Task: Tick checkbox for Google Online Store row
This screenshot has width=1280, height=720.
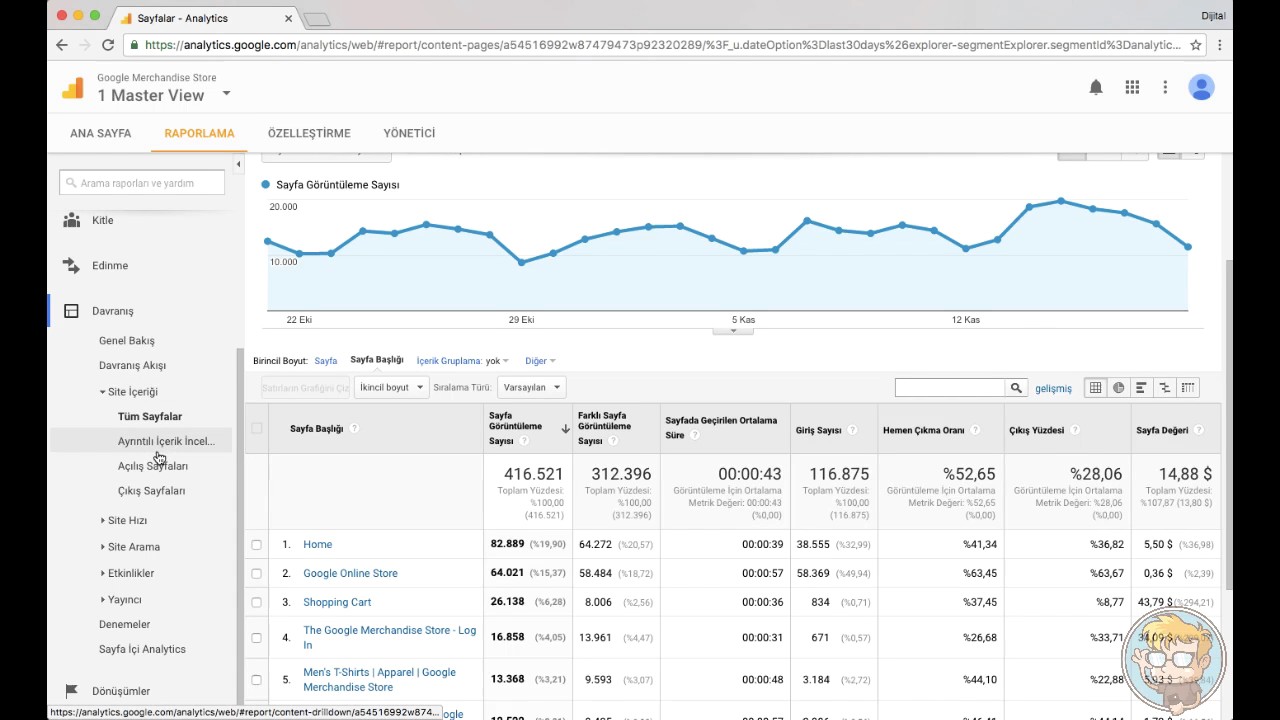Action: [x=257, y=574]
